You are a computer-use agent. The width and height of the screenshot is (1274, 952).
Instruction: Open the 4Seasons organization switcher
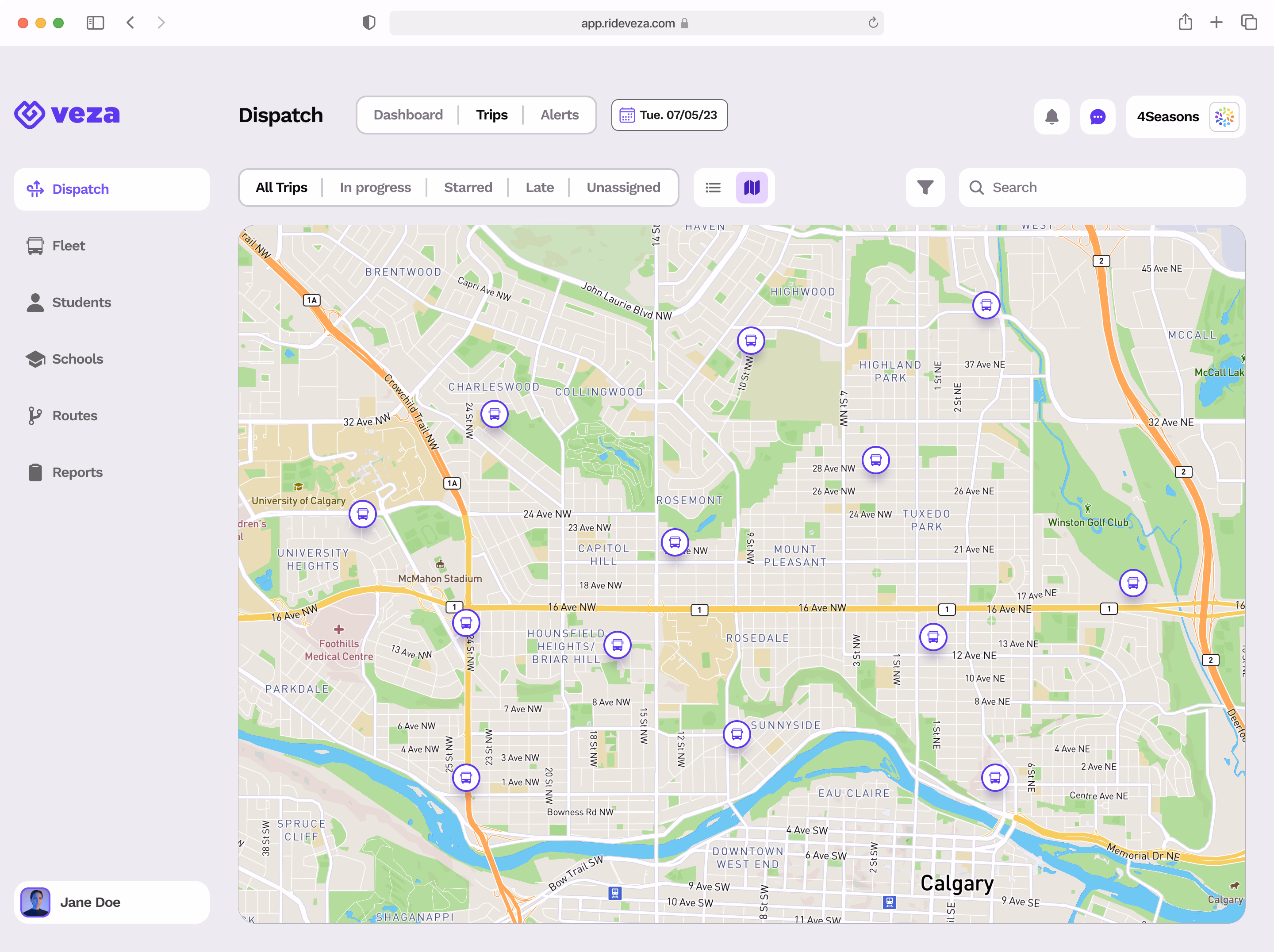tap(1185, 117)
